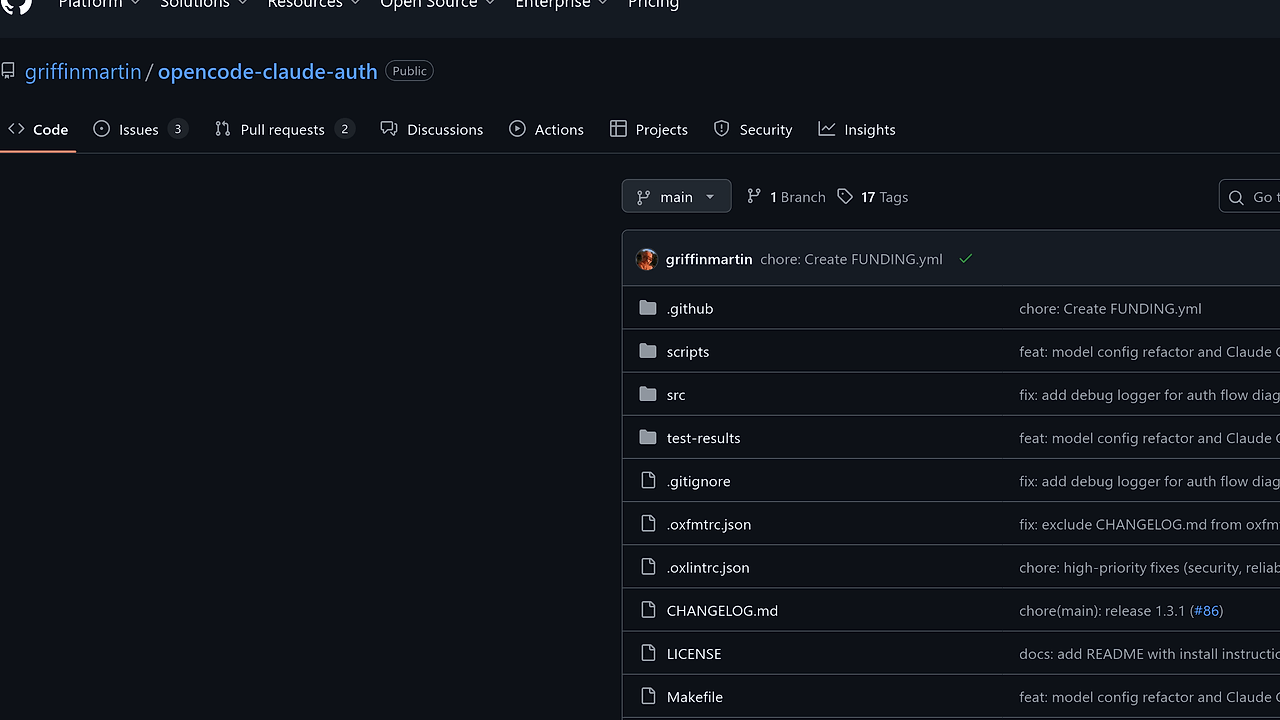View the 1 Branch link

(786, 197)
